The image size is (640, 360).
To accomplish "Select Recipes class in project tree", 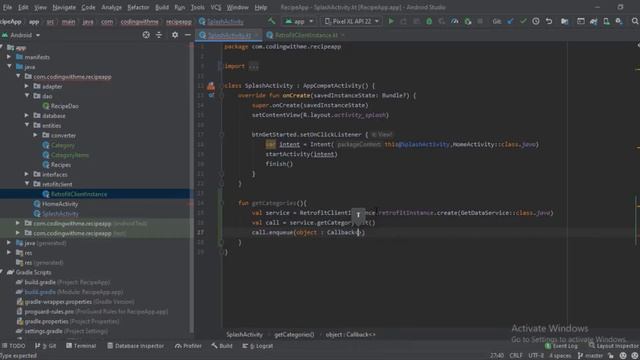I will [61, 164].
